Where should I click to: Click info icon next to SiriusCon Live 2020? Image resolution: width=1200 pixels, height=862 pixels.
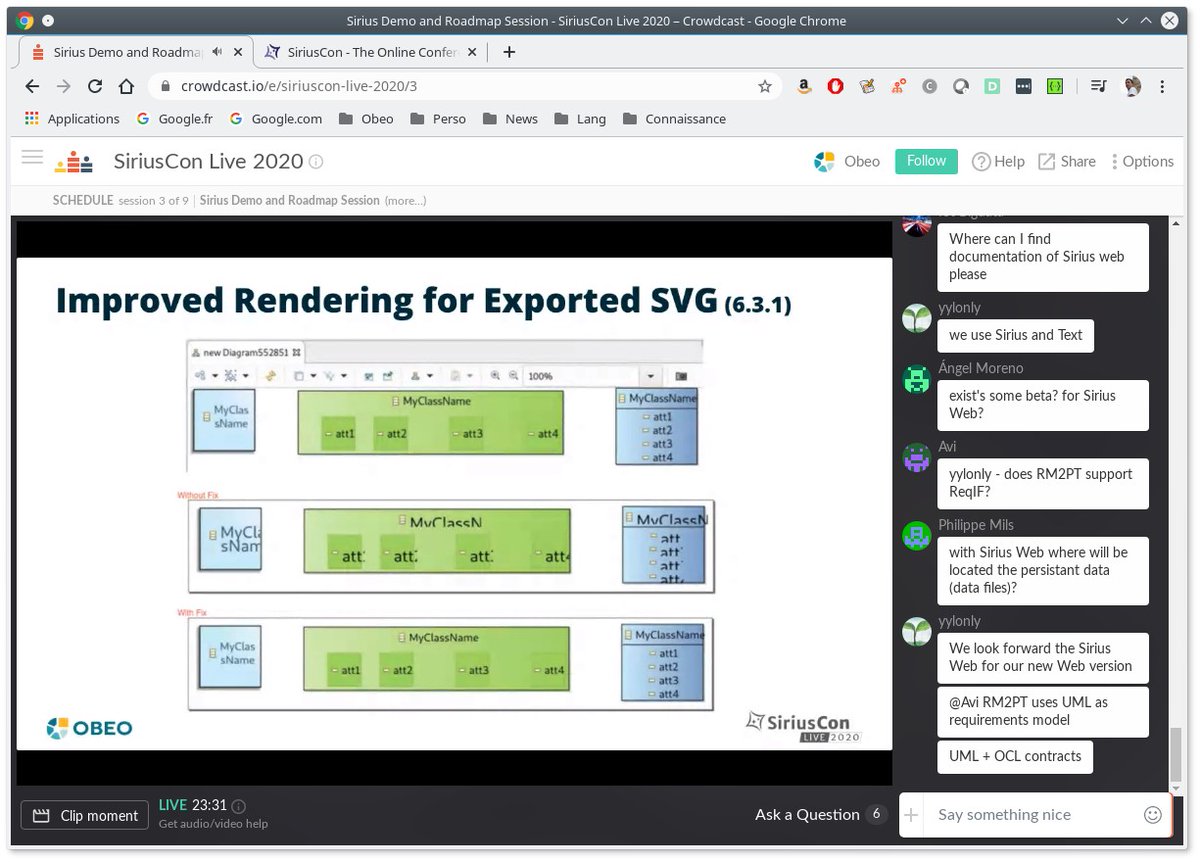316,162
